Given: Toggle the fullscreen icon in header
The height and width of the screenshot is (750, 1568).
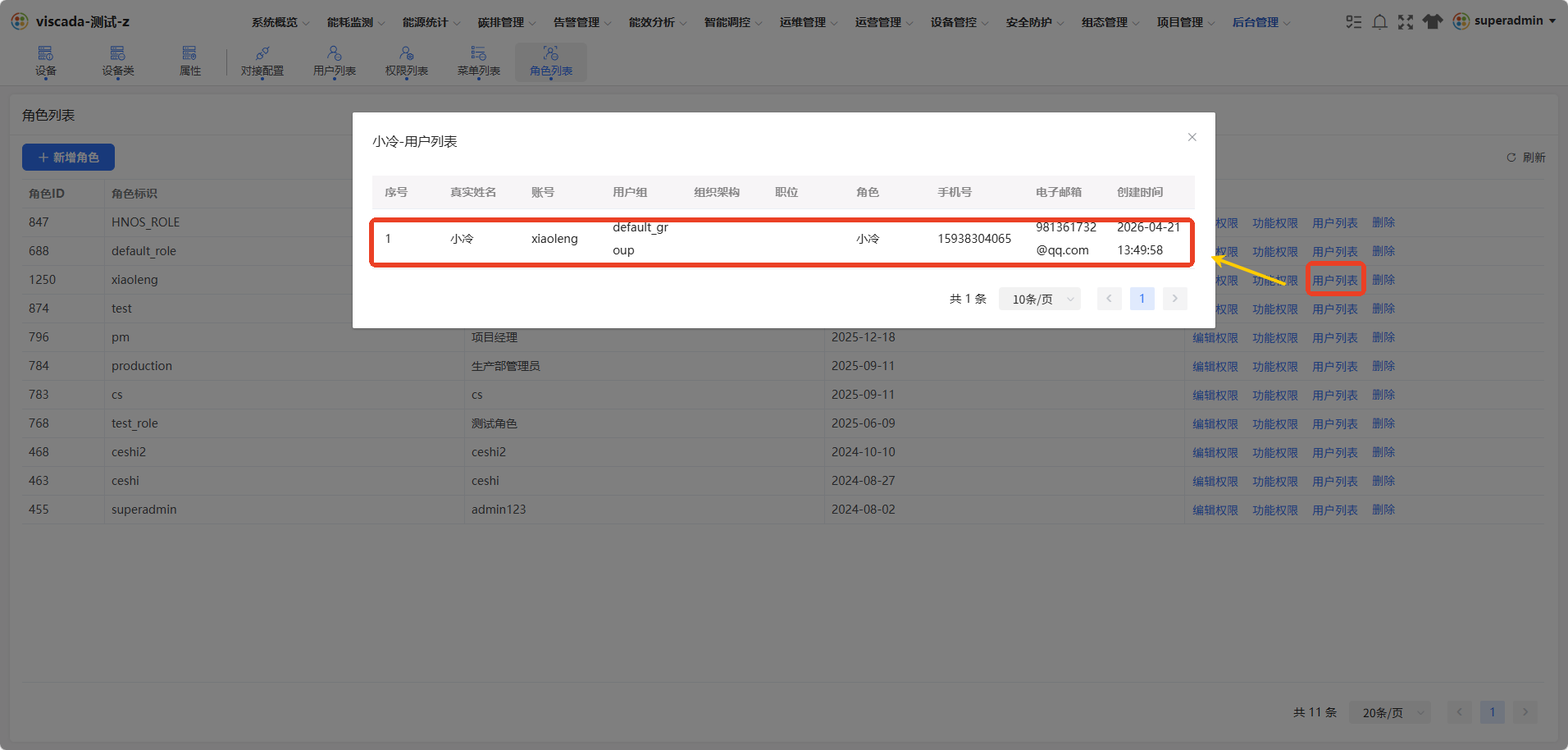Looking at the screenshot, I should pos(1406,22).
